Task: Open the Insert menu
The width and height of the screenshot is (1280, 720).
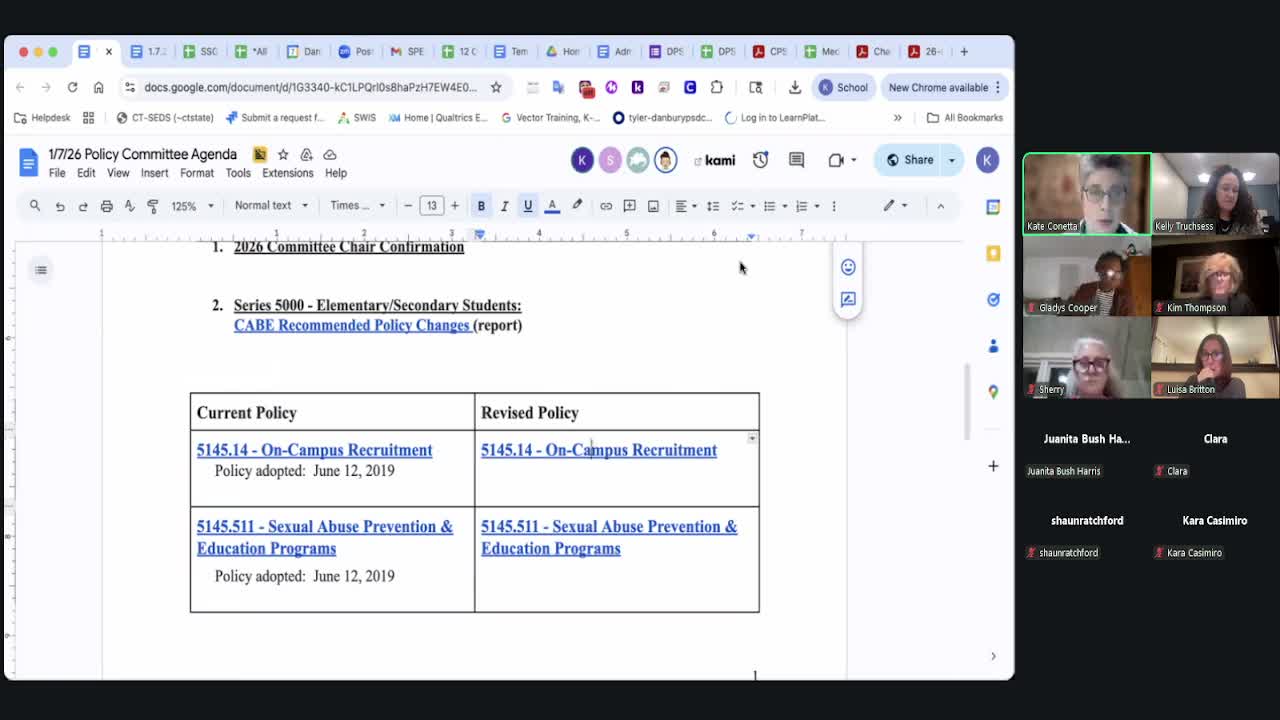Action: point(154,173)
